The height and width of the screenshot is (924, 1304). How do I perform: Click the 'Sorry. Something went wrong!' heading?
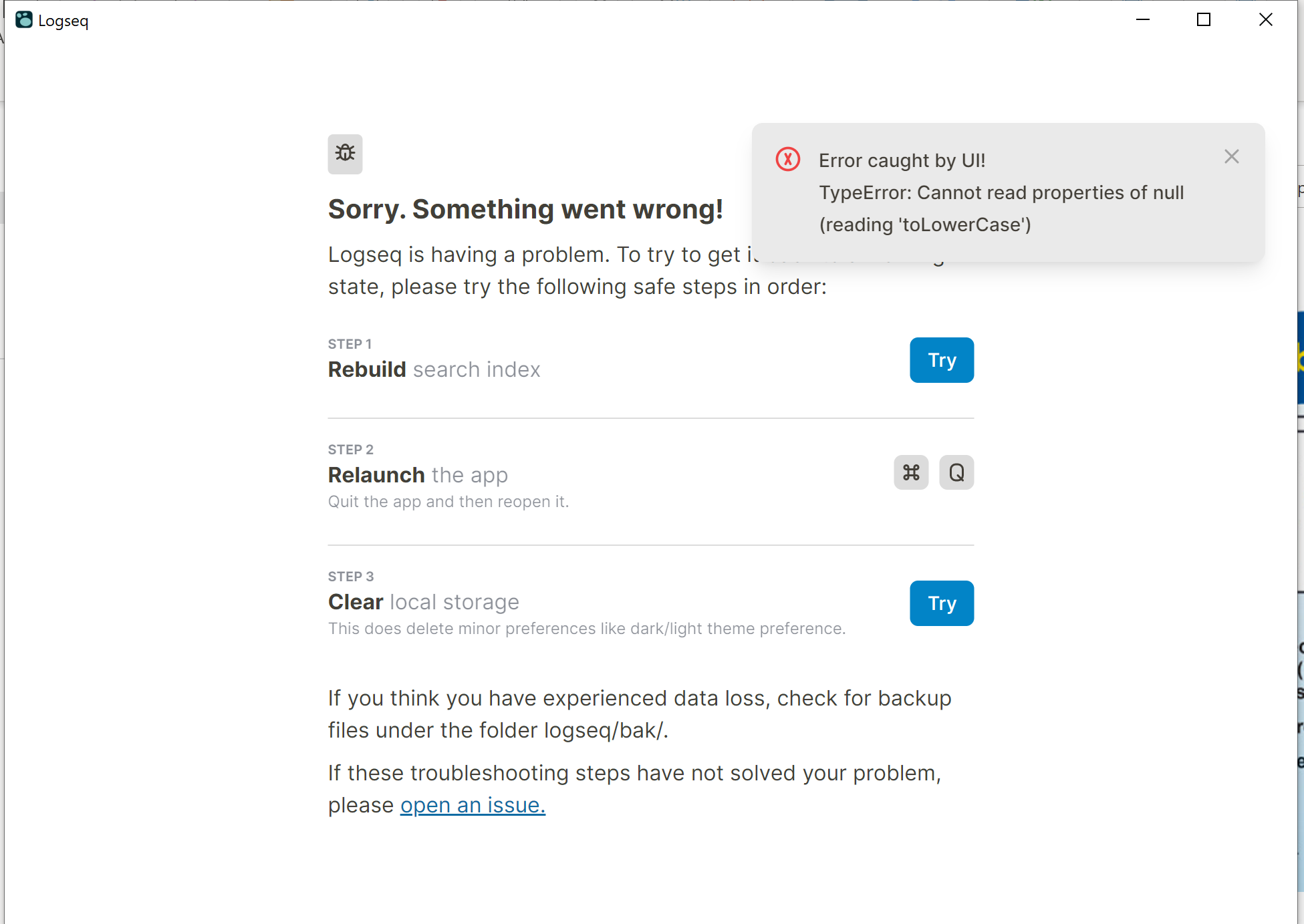525,208
